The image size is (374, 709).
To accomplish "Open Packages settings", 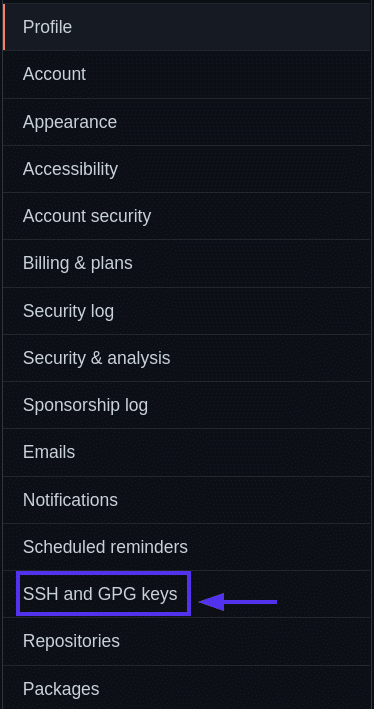I will coord(186,687).
